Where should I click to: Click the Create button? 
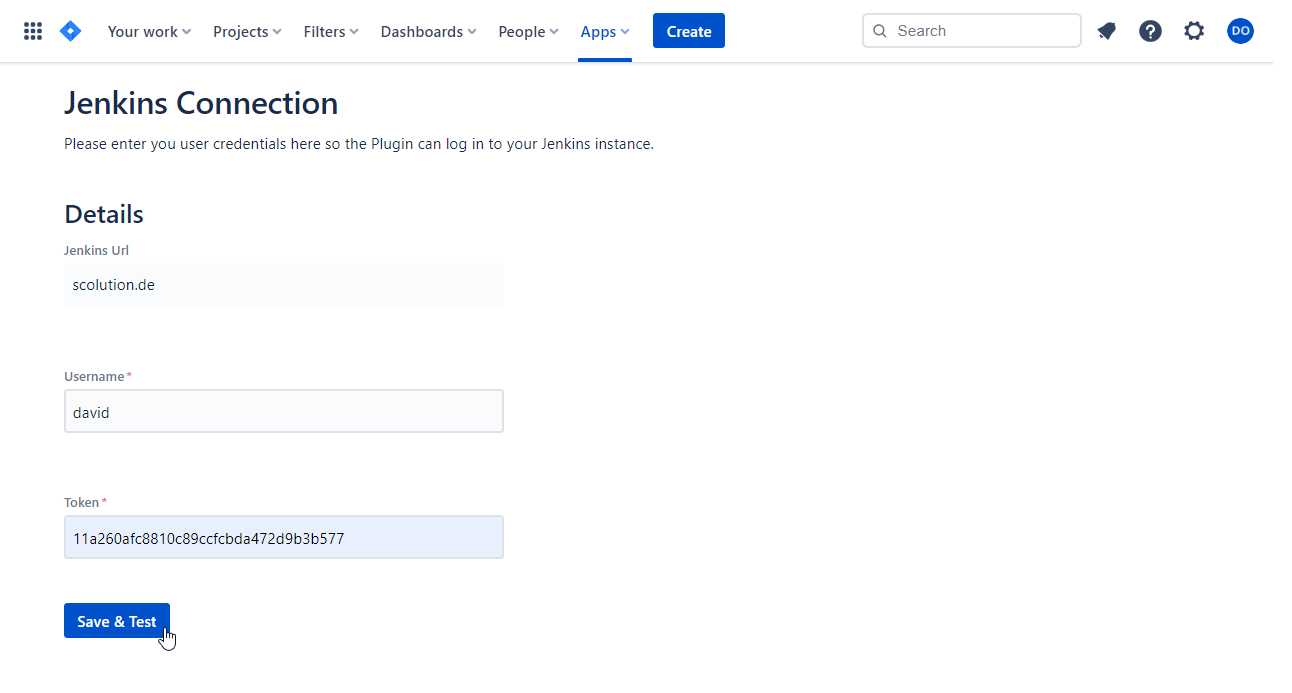pyautogui.click(x=689, y=31)
